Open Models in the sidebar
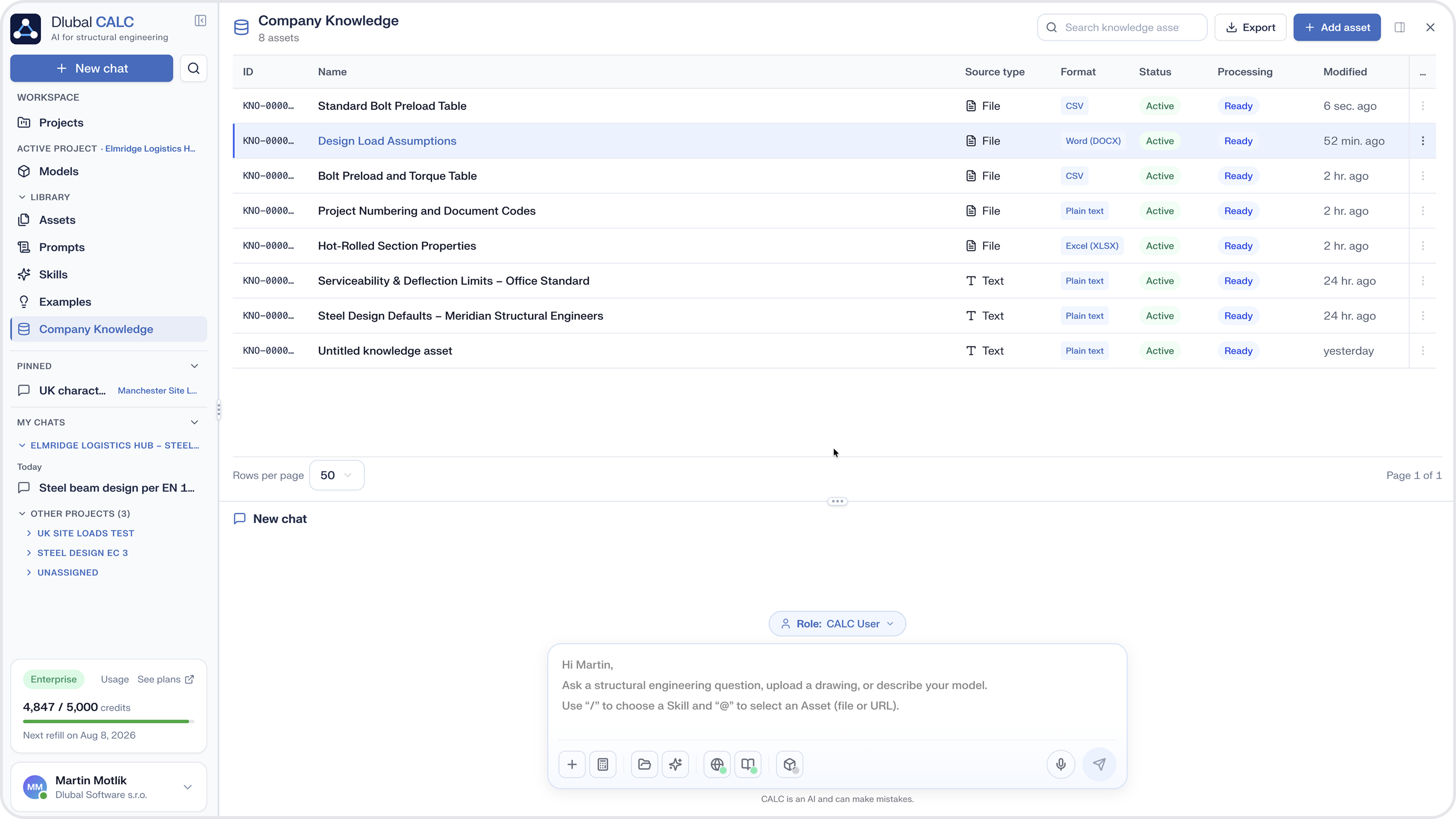Viewport: 1456px width, 819px height. click(109, 171)
